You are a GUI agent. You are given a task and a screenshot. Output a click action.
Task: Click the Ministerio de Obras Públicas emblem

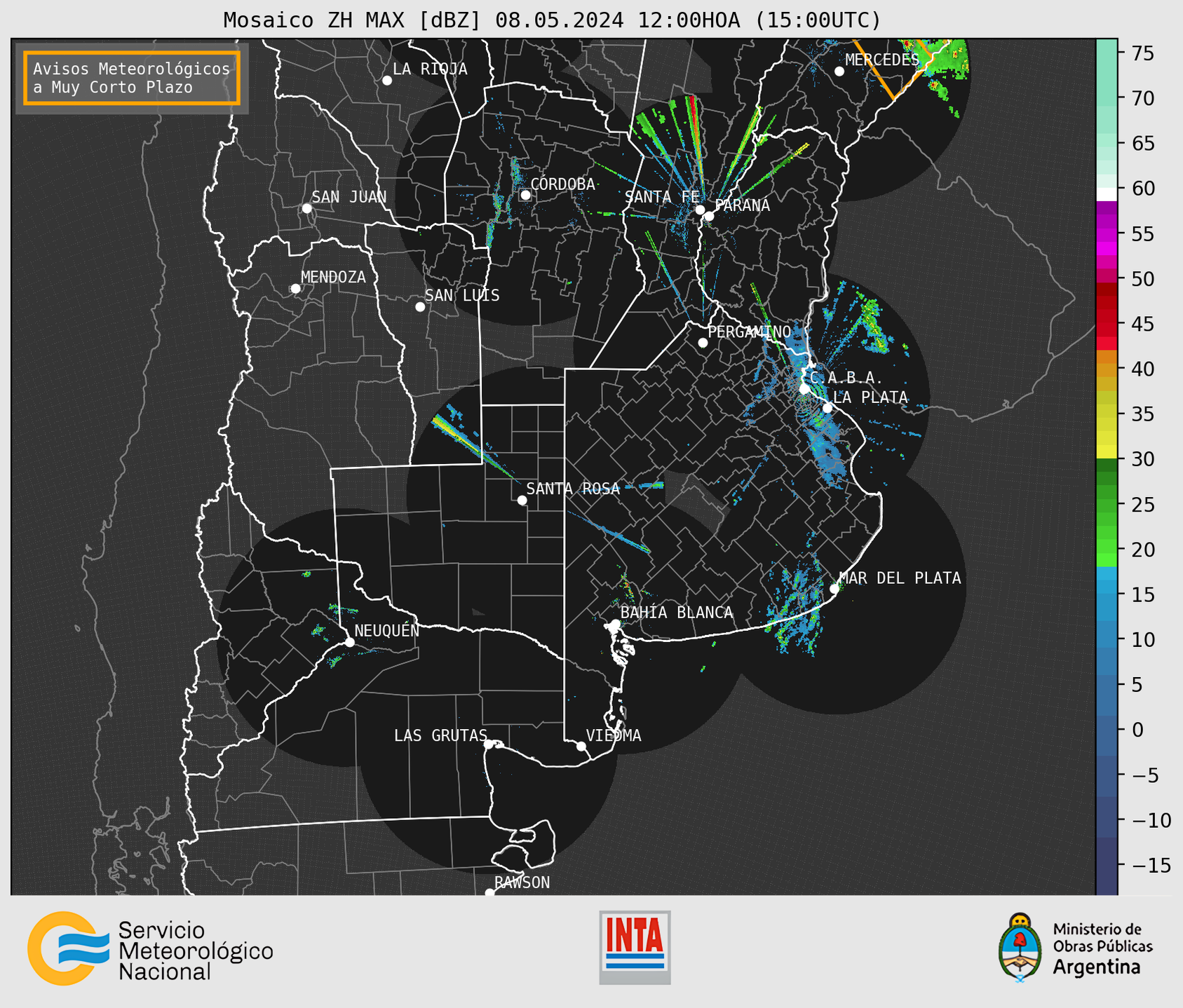1020,947
